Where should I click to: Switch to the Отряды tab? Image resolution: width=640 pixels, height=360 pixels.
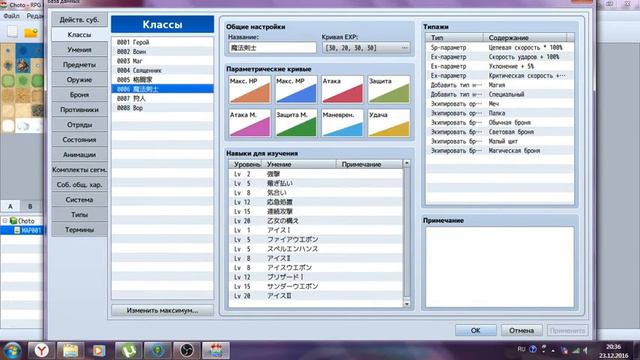click(x=80, y=125)
